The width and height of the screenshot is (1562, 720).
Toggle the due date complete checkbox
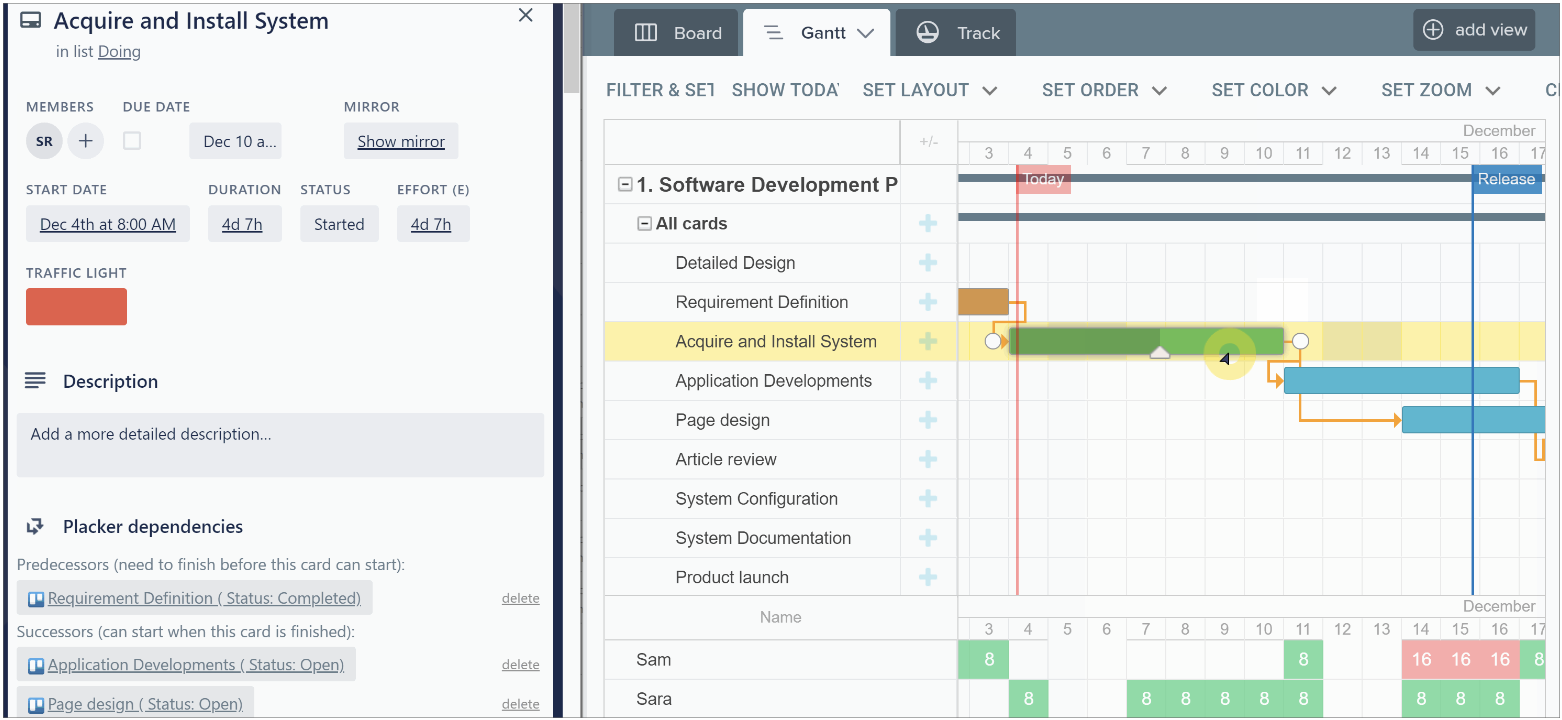pos(132,141)
